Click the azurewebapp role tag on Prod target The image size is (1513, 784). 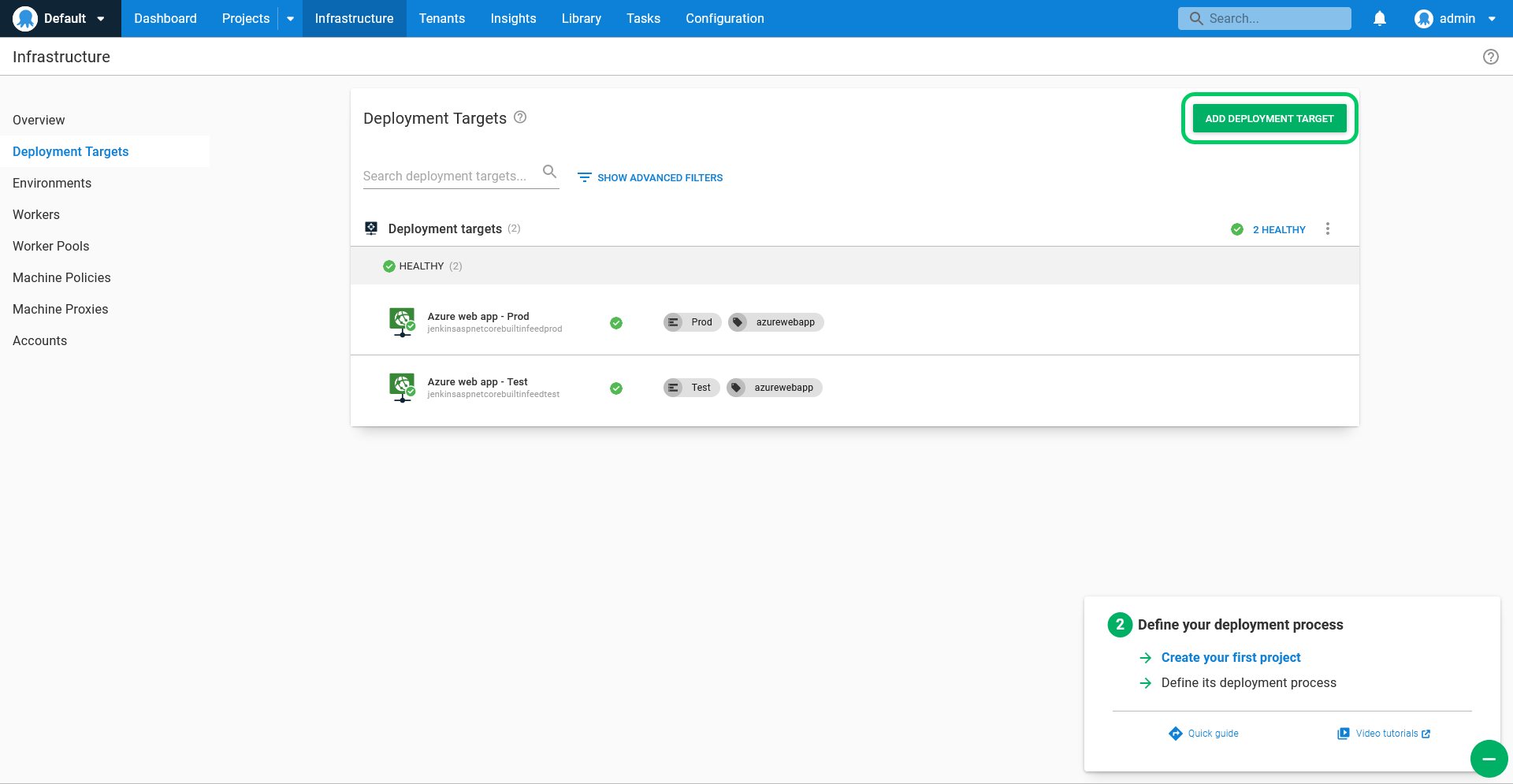(776, 322)
